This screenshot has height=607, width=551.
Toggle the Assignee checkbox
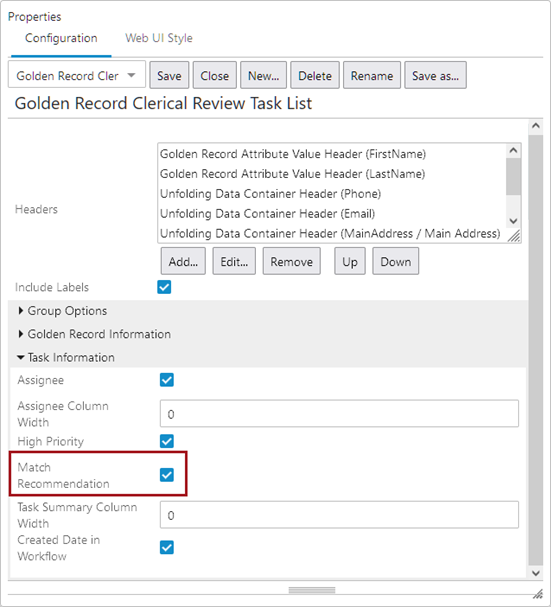point(167,380)
